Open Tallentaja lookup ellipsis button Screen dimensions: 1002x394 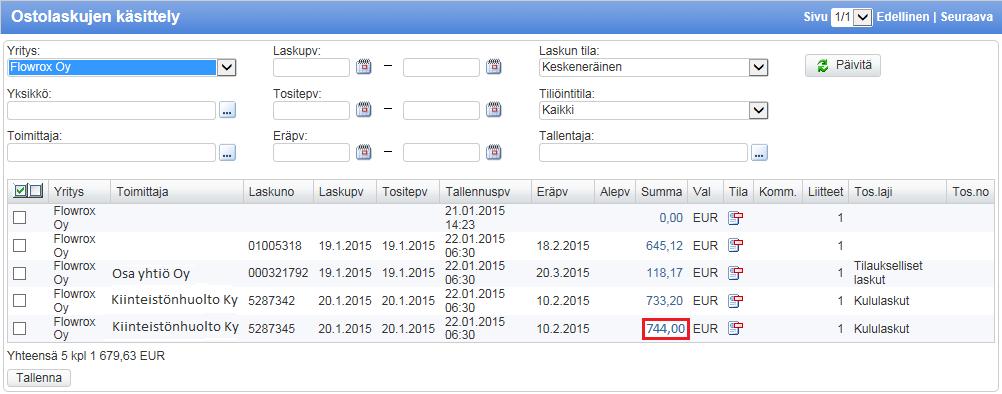(759, 153)
